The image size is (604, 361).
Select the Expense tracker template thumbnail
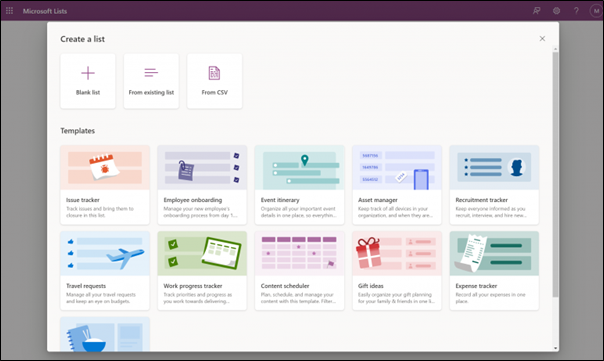(494, 254)
